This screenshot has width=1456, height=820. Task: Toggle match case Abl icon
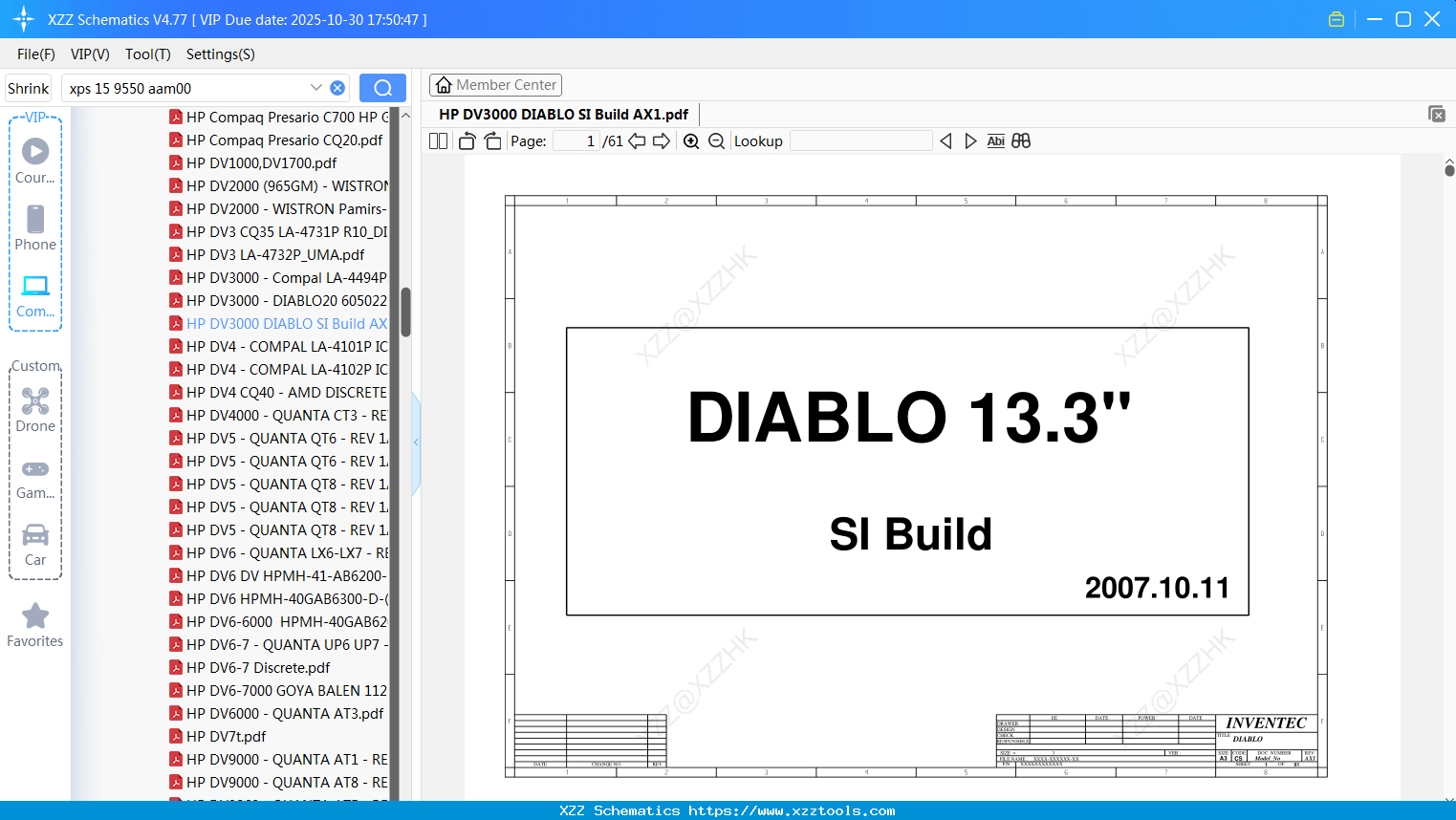[995, 140]
